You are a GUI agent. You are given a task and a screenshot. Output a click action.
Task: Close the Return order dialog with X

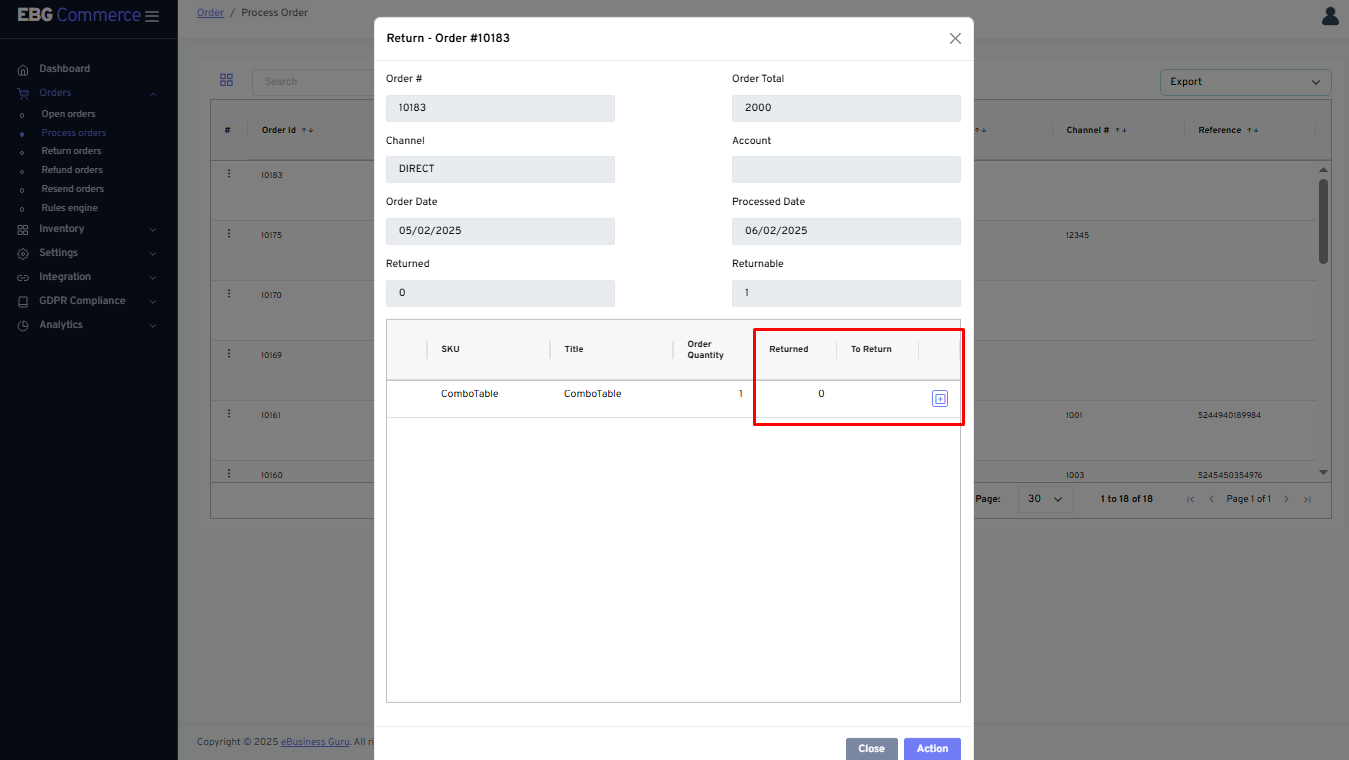click(x=955, y=38)
